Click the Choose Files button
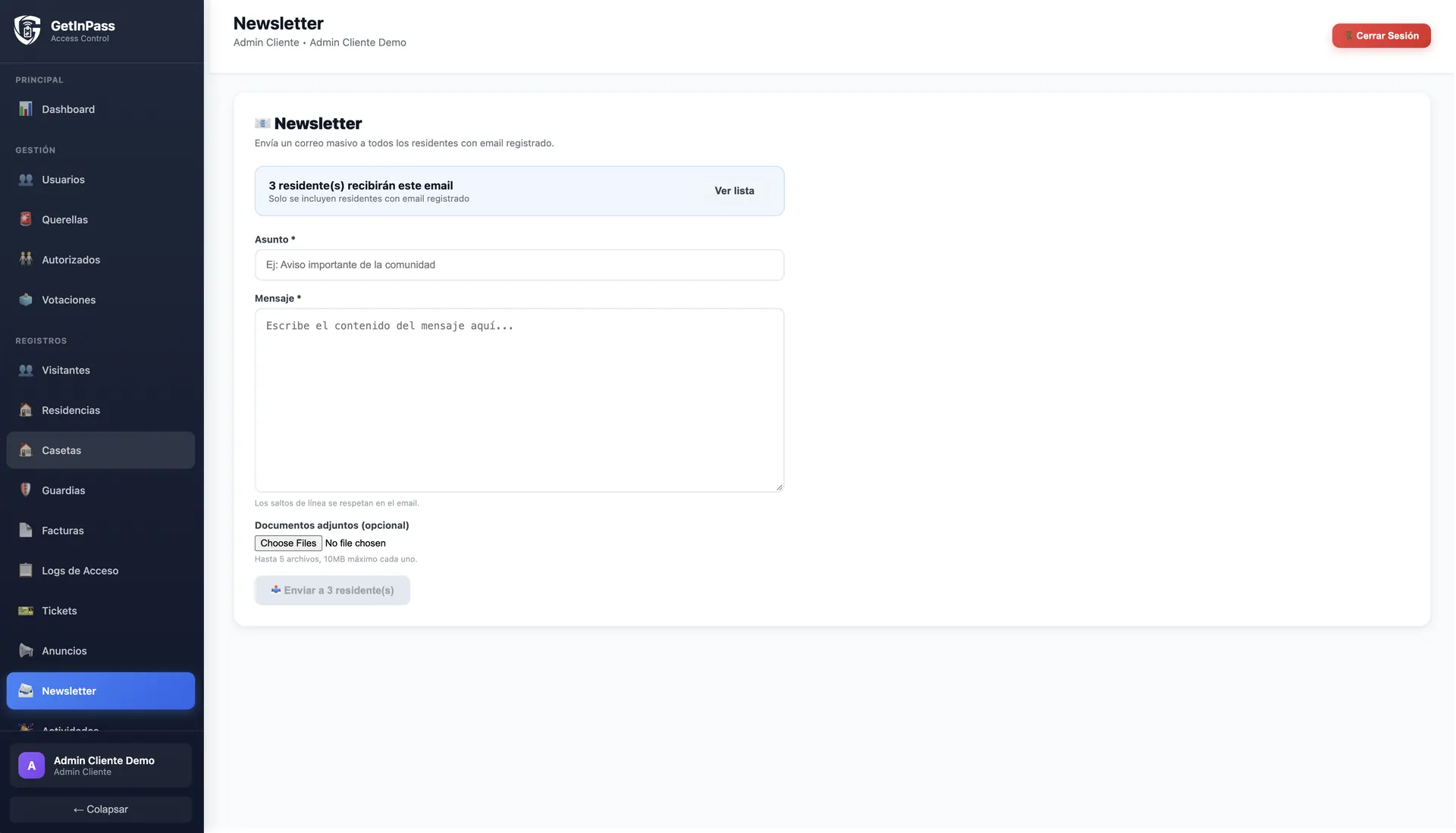Image resolution: width=1456 pixels, height=833 pixels. pyautogui.click(x=288, y=543)
